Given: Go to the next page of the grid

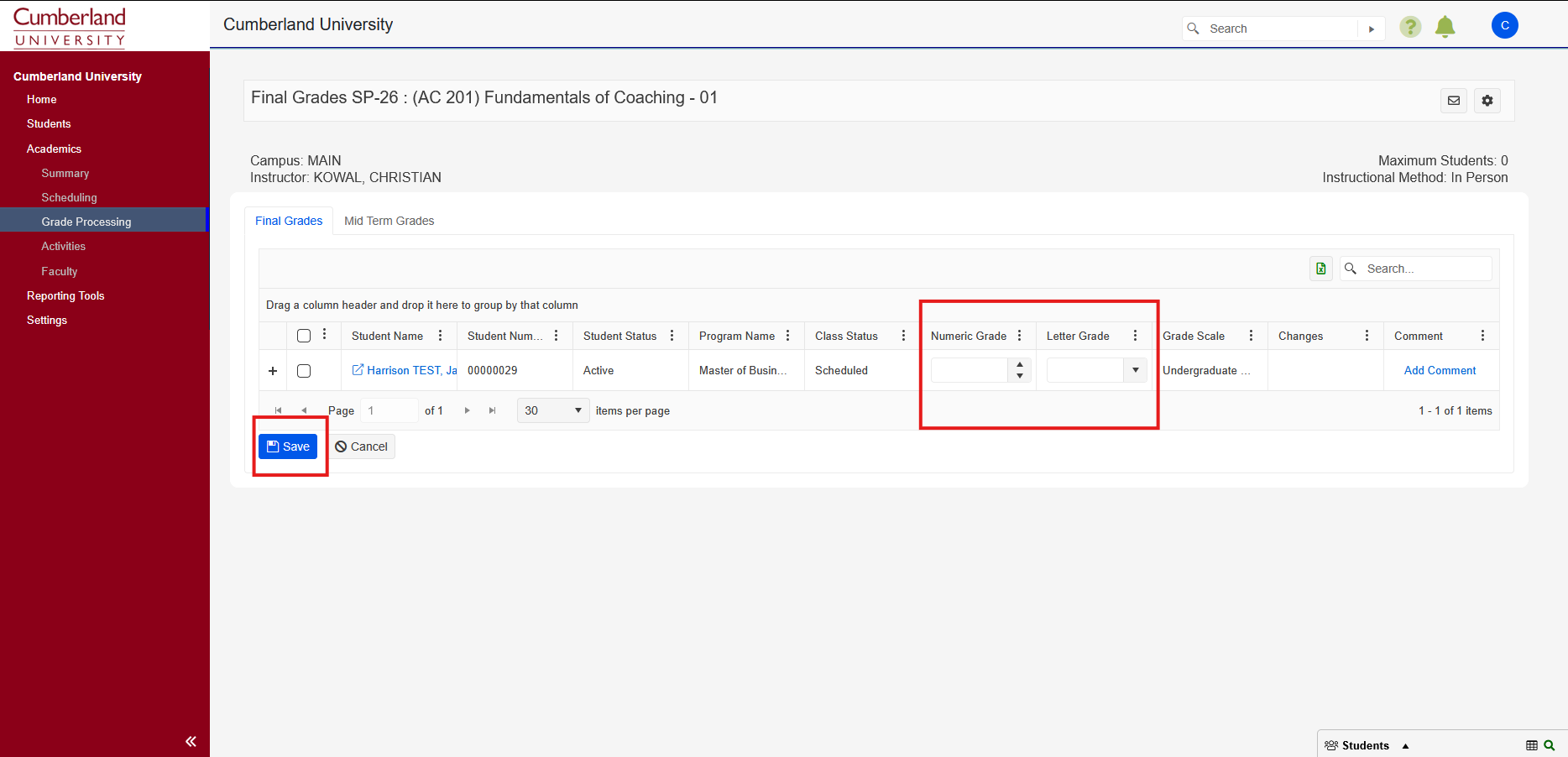Looking at the screenshot, I should pos(467,410).
